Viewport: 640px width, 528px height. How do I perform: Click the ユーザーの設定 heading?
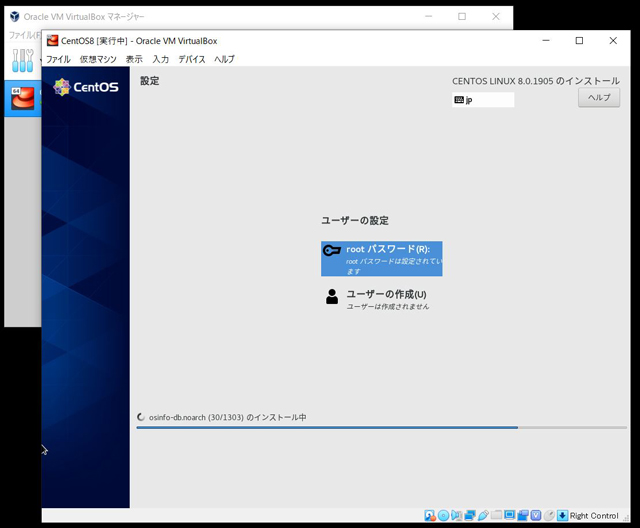(355, 220)
